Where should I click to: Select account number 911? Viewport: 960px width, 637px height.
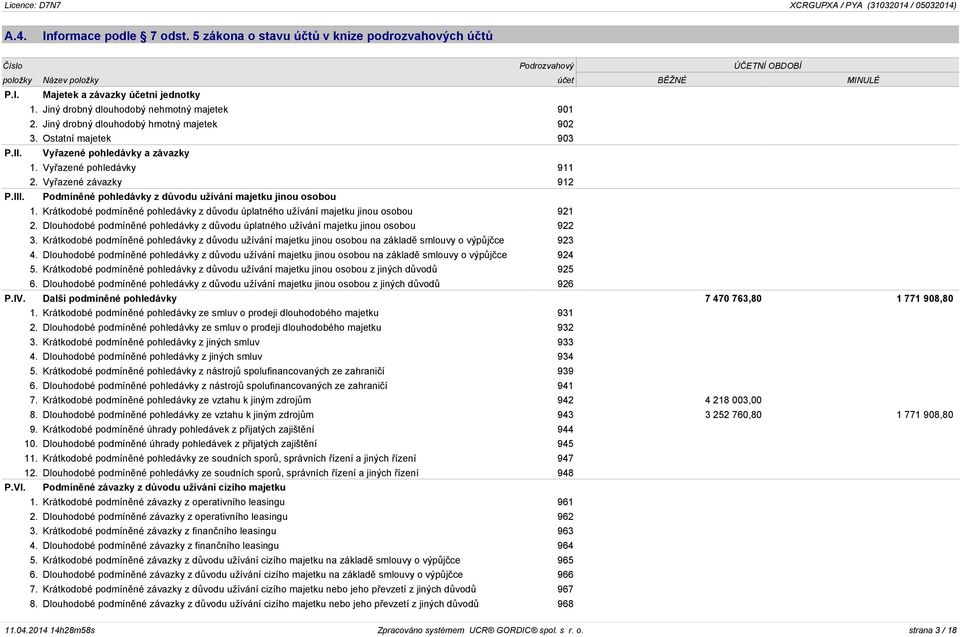pos(565,168)
